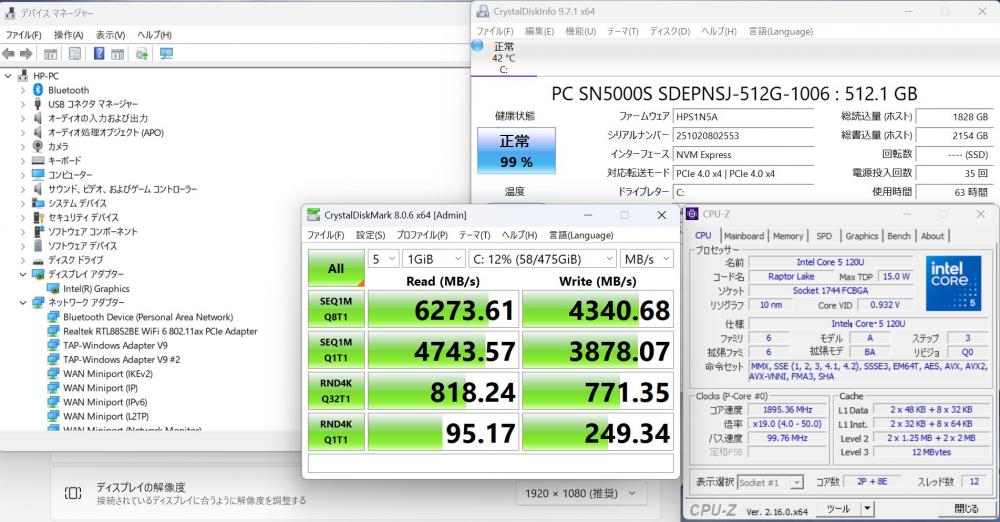
Task: Click the update driver icon in Device Manager toolbar
Action: pos(142,54)
